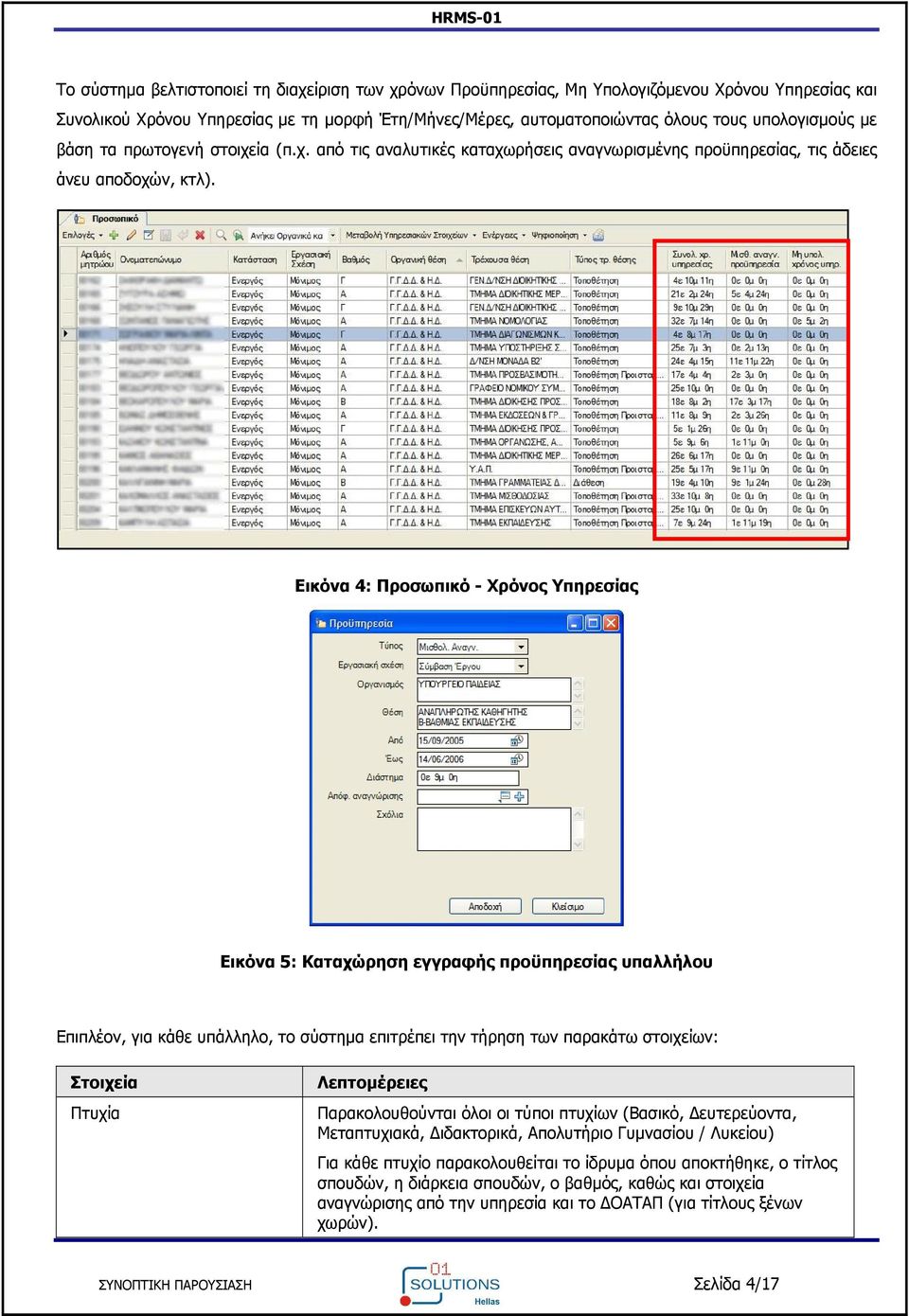Click the red X delete toolbar icon
The image size is (909, 1316).
[200, 235]
